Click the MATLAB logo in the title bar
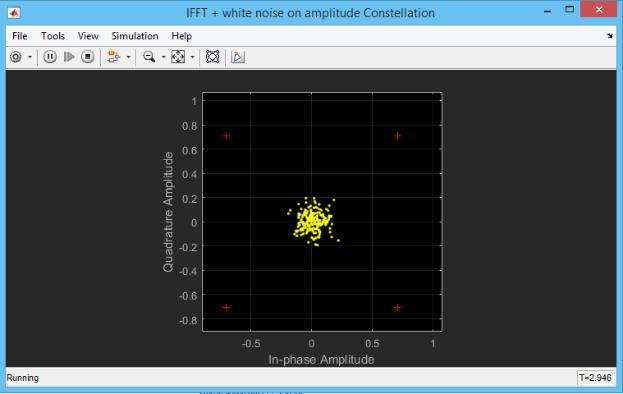Image resolution: width=623 pixels, height=394 pixels. [14, 13]
